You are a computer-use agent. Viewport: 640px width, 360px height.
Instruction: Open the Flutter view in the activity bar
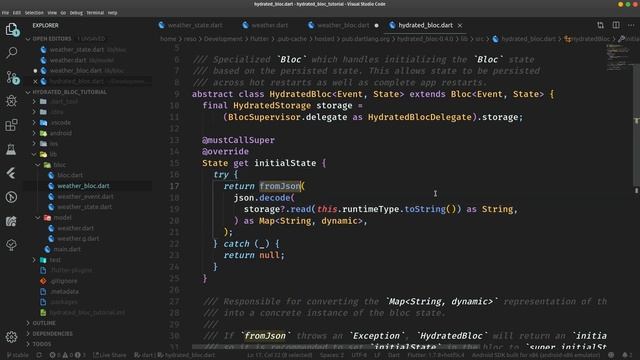[11, 173]
